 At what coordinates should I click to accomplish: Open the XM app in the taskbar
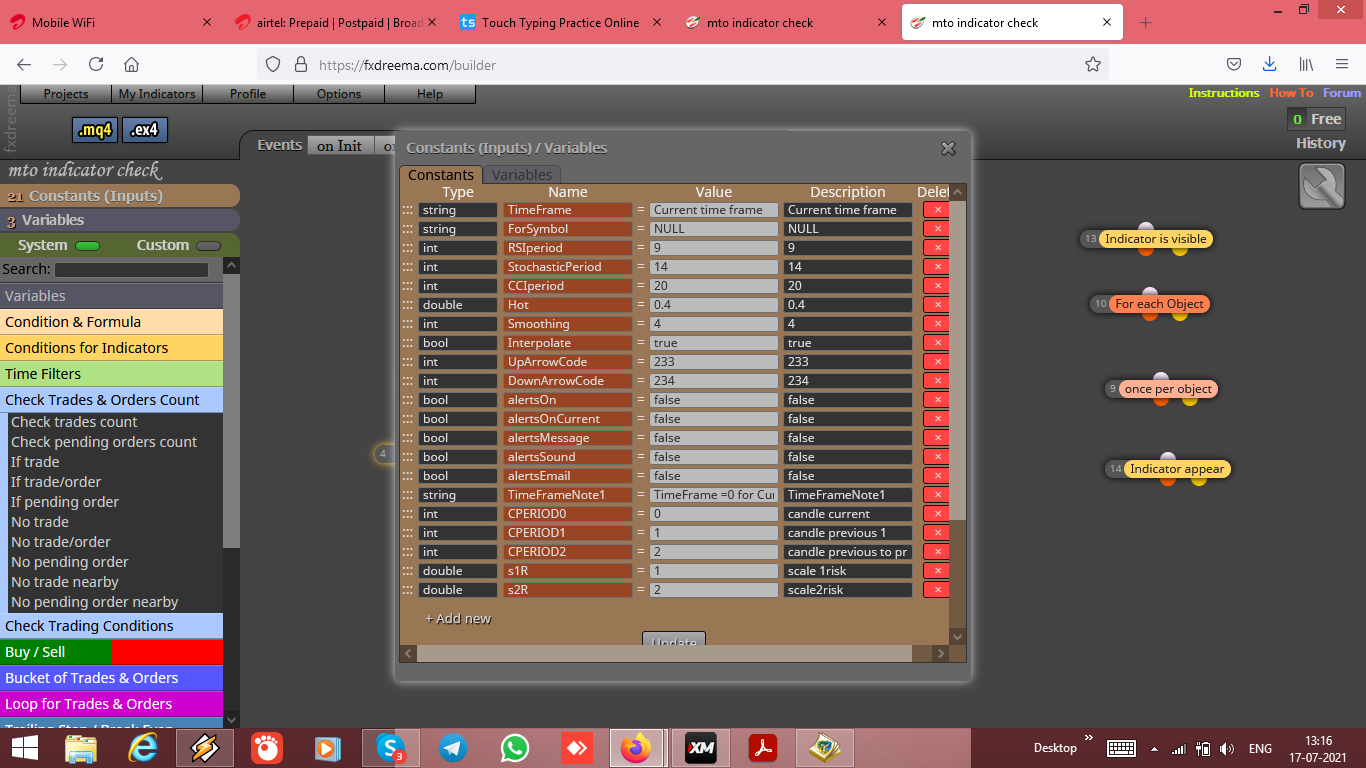[x=701, y=748]
